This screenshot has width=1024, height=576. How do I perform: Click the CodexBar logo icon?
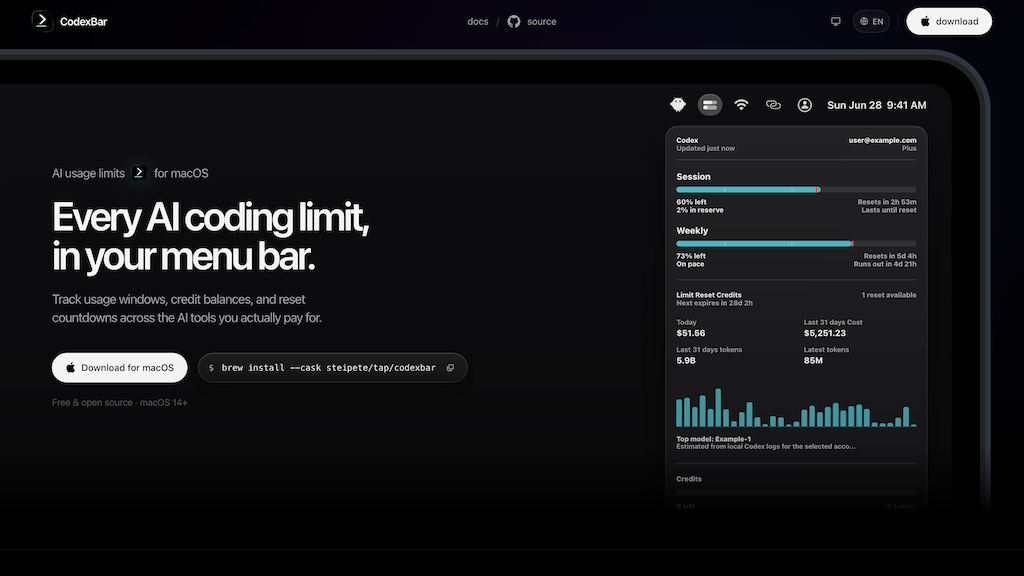[42, 21]
